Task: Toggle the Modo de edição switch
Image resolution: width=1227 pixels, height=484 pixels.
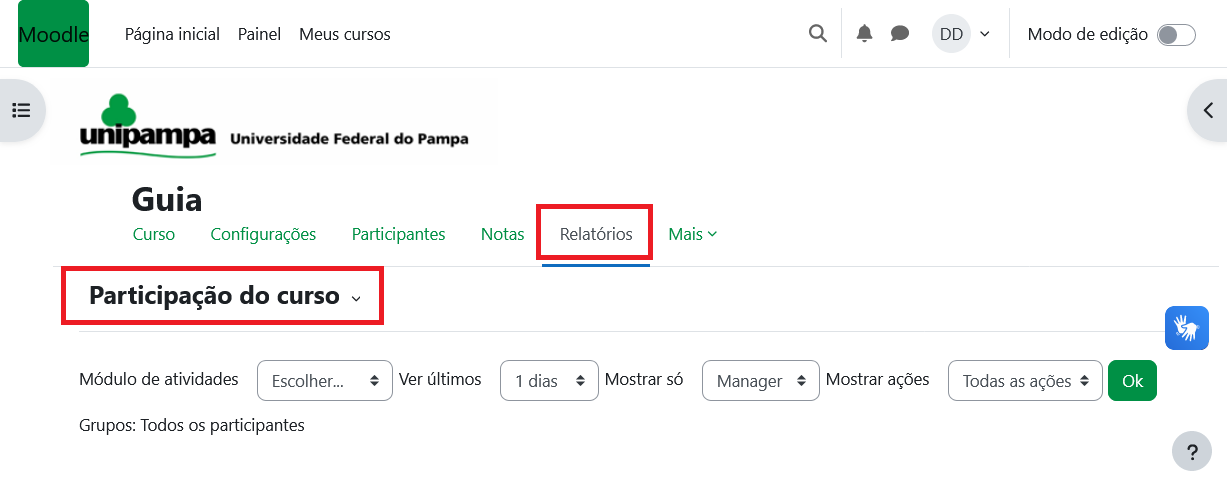Action: pyautogui.click(x=1176, y=35)
